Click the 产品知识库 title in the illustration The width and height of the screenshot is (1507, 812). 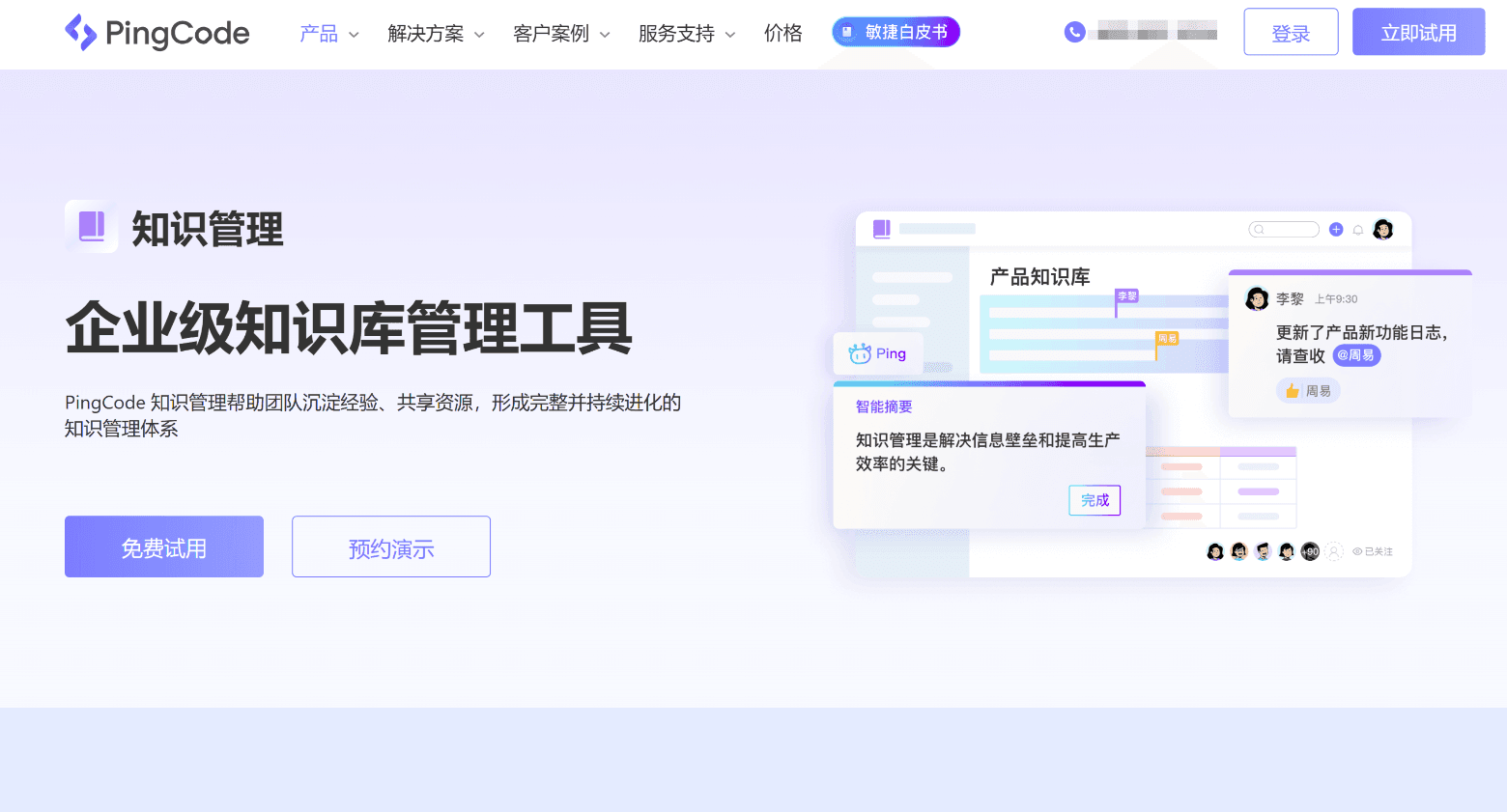1039,277
